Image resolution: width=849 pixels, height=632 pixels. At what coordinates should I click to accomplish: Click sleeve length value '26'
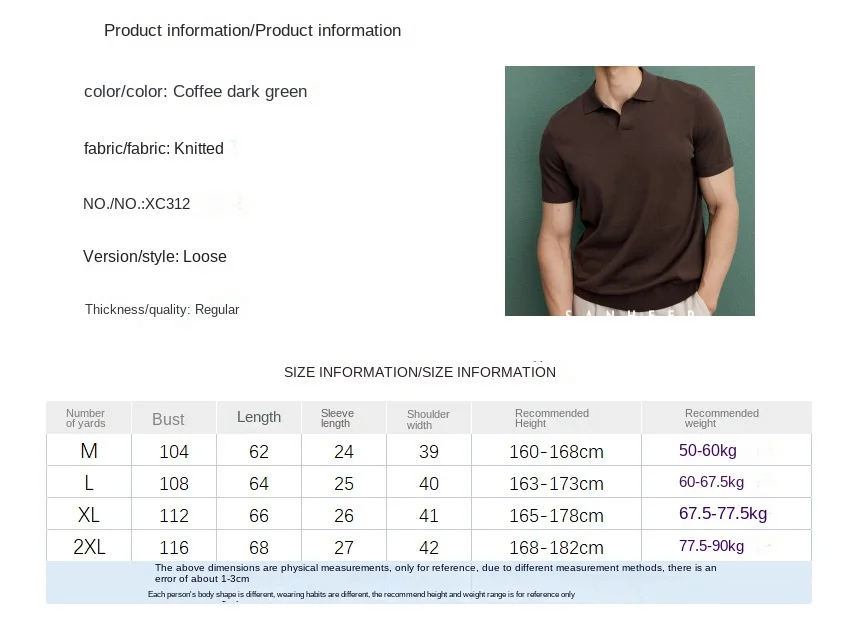coord(344,516)
